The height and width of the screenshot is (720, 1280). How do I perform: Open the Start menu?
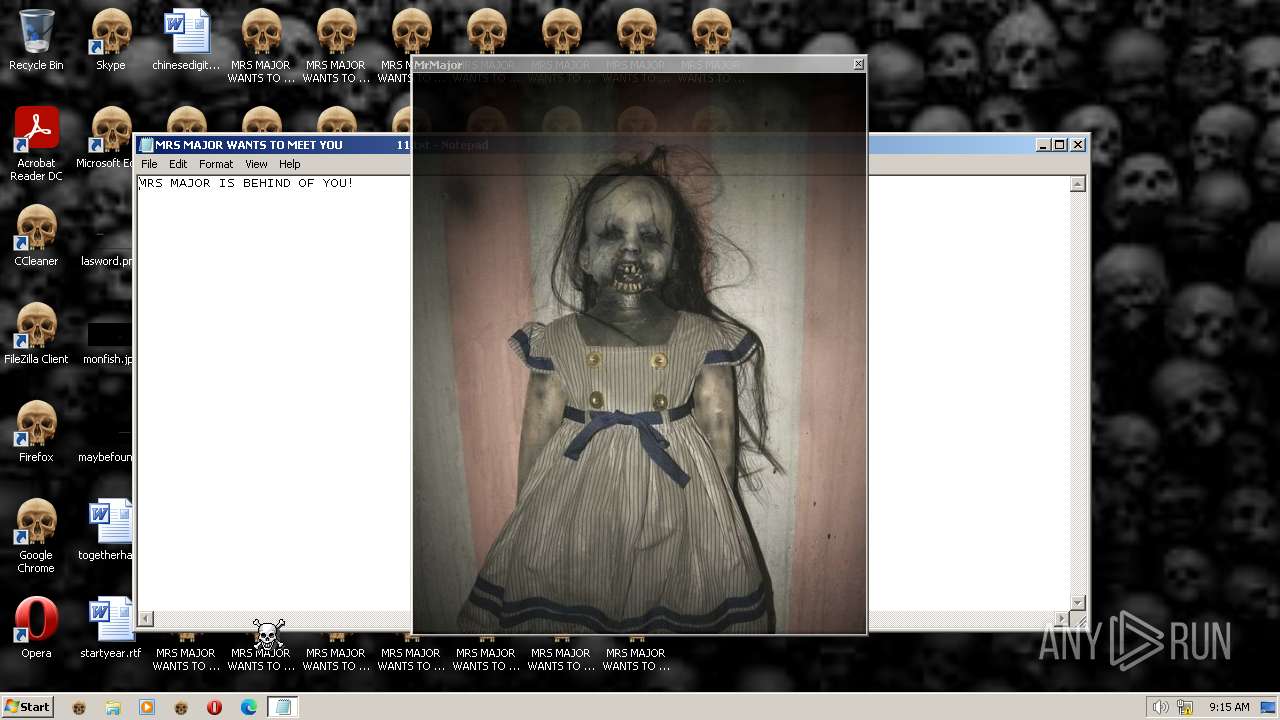tap(27, 707)
